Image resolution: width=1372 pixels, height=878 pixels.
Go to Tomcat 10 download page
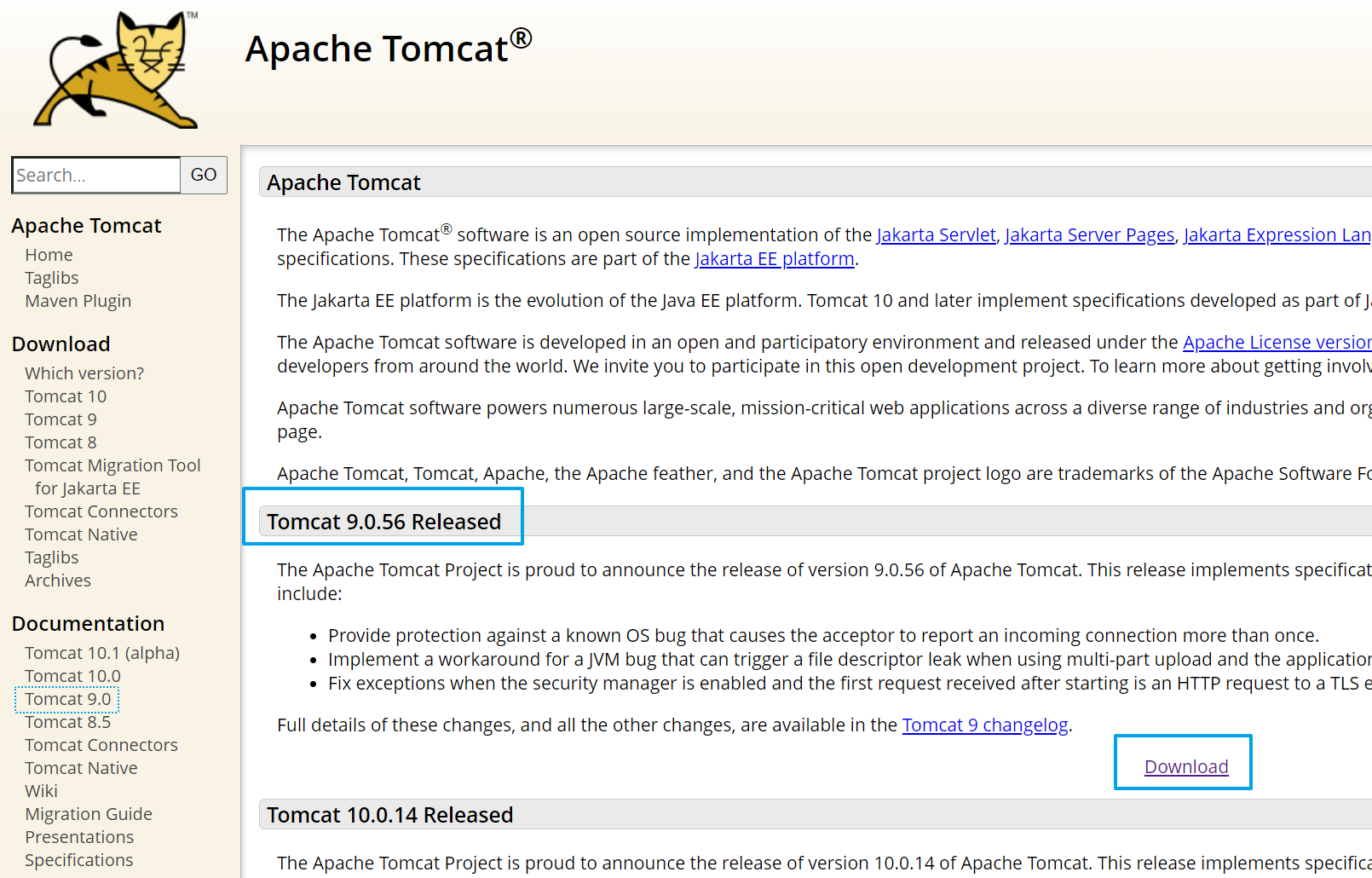[66, 396]
